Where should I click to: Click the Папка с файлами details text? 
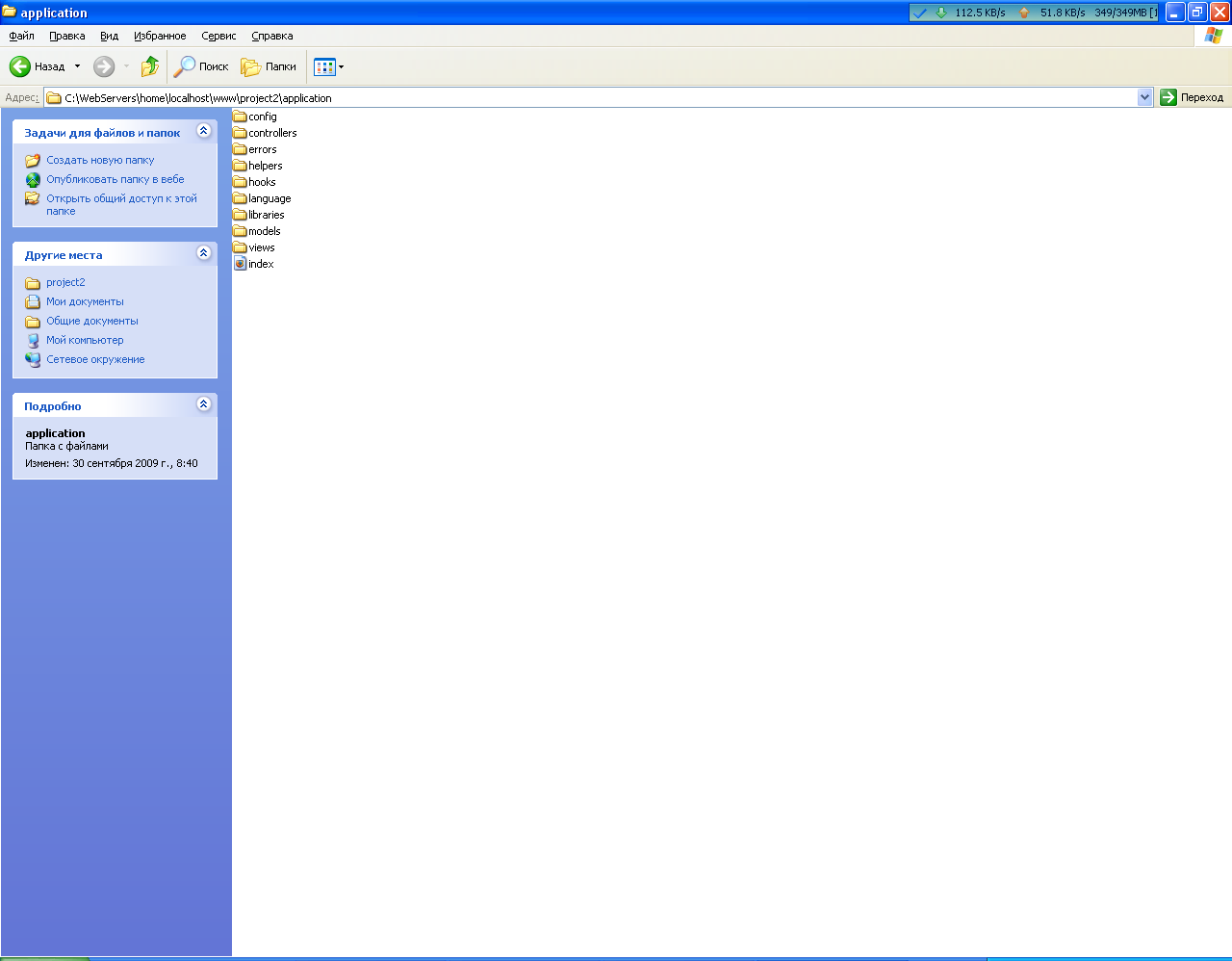tap(66, 446)
